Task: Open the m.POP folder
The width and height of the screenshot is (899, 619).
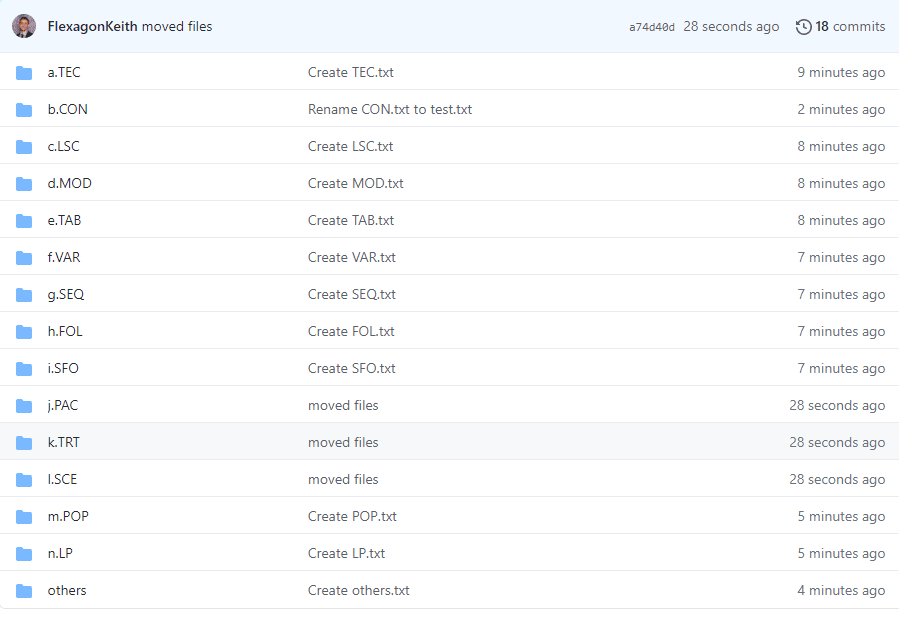Action: (68, 516)
